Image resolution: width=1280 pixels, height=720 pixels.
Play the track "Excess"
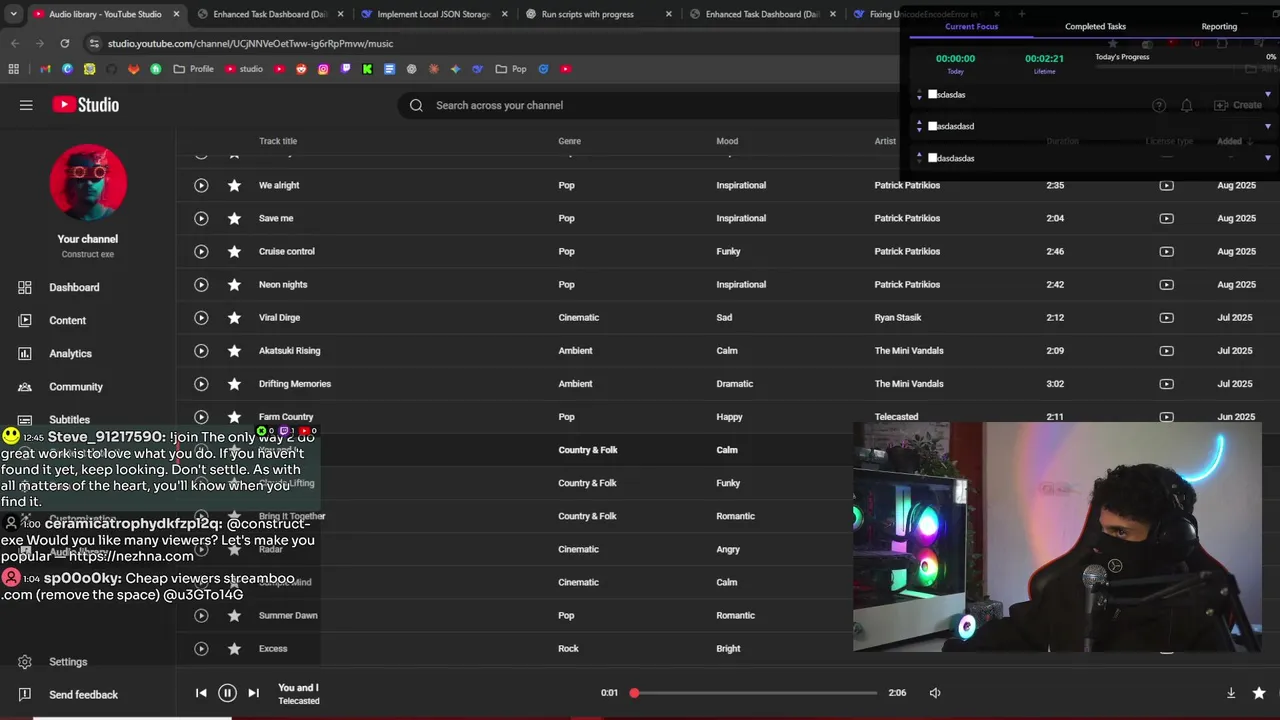pyautogui.click(x=201, y=648)
